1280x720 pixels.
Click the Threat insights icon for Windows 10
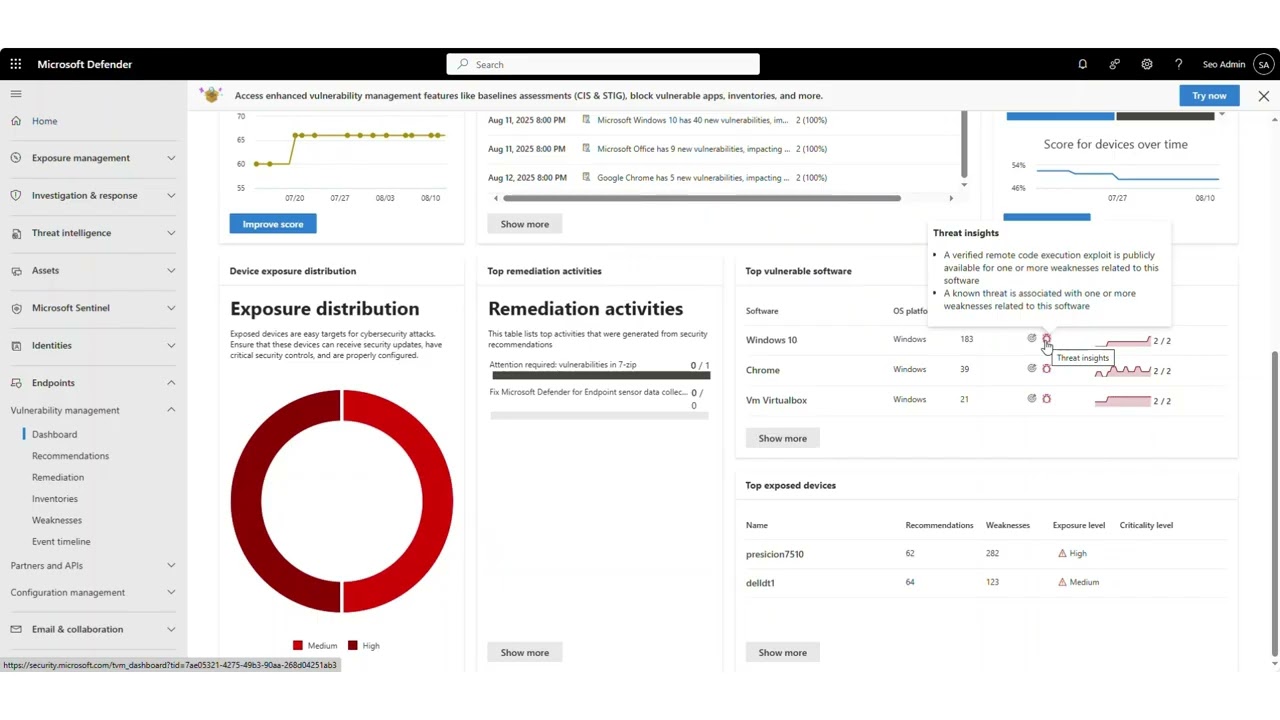(1046, 339)
